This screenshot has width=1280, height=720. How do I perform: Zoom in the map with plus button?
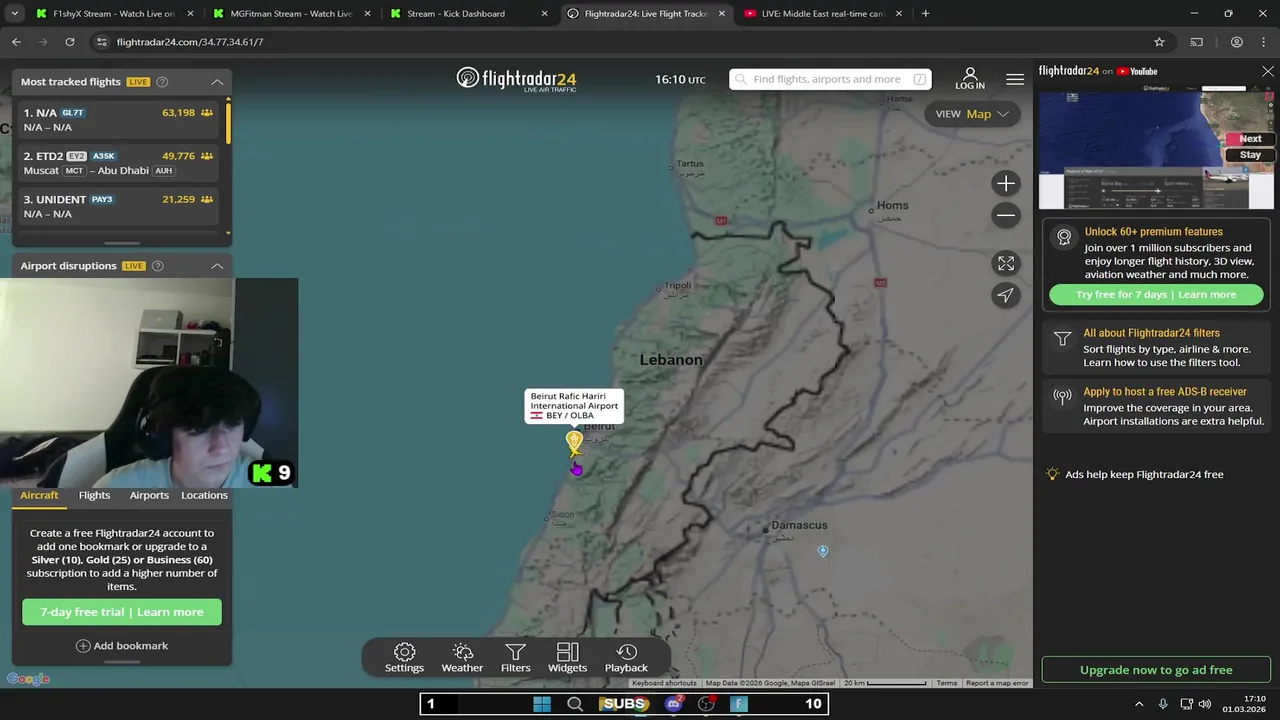coord(1006,183)
